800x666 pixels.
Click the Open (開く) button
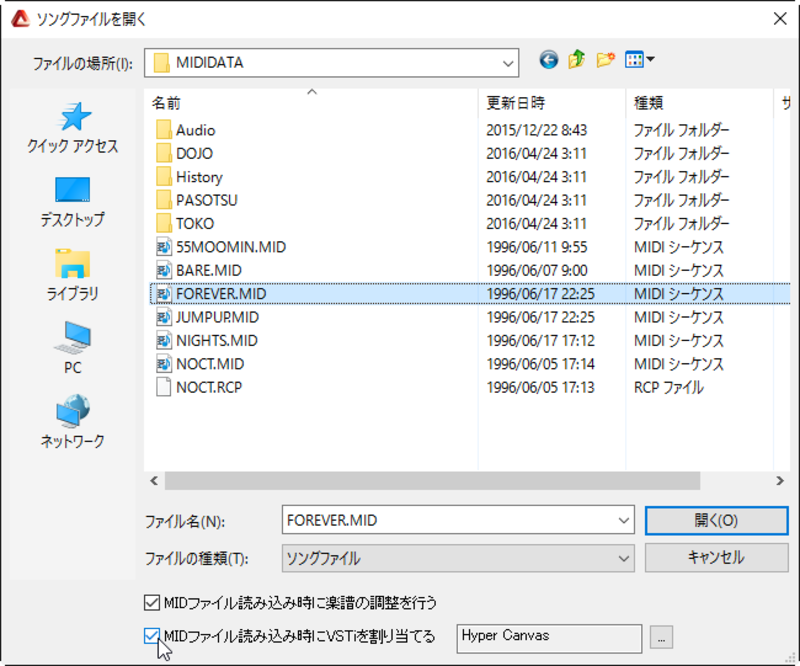(x=716, y=521)
